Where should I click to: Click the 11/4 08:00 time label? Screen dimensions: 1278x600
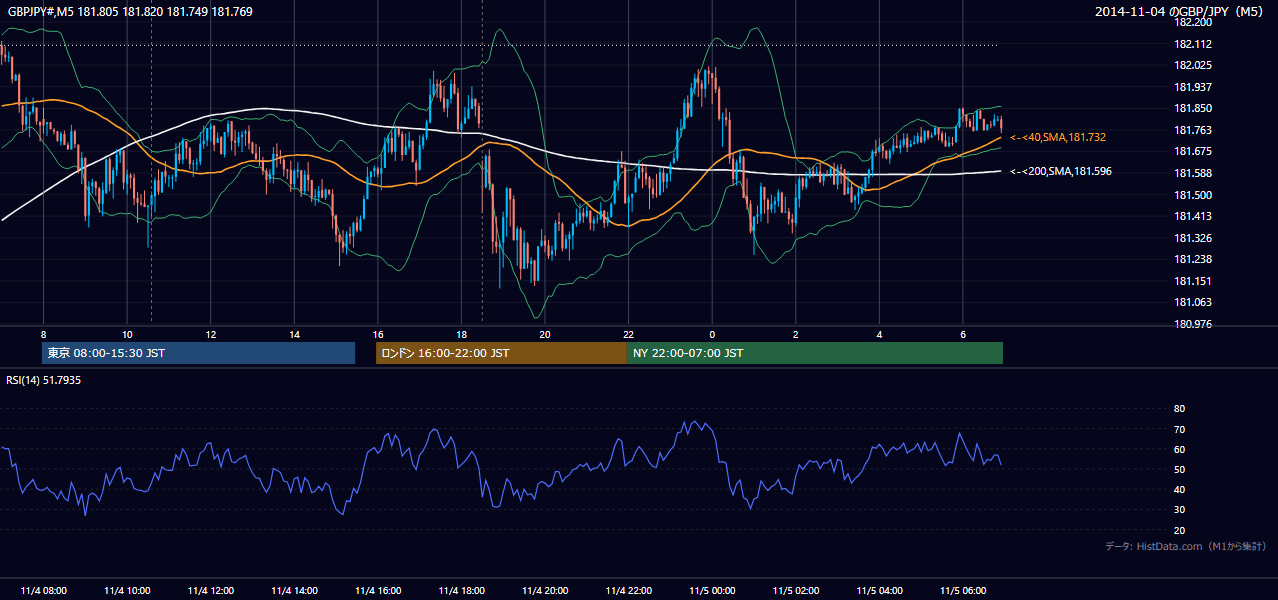43,591
